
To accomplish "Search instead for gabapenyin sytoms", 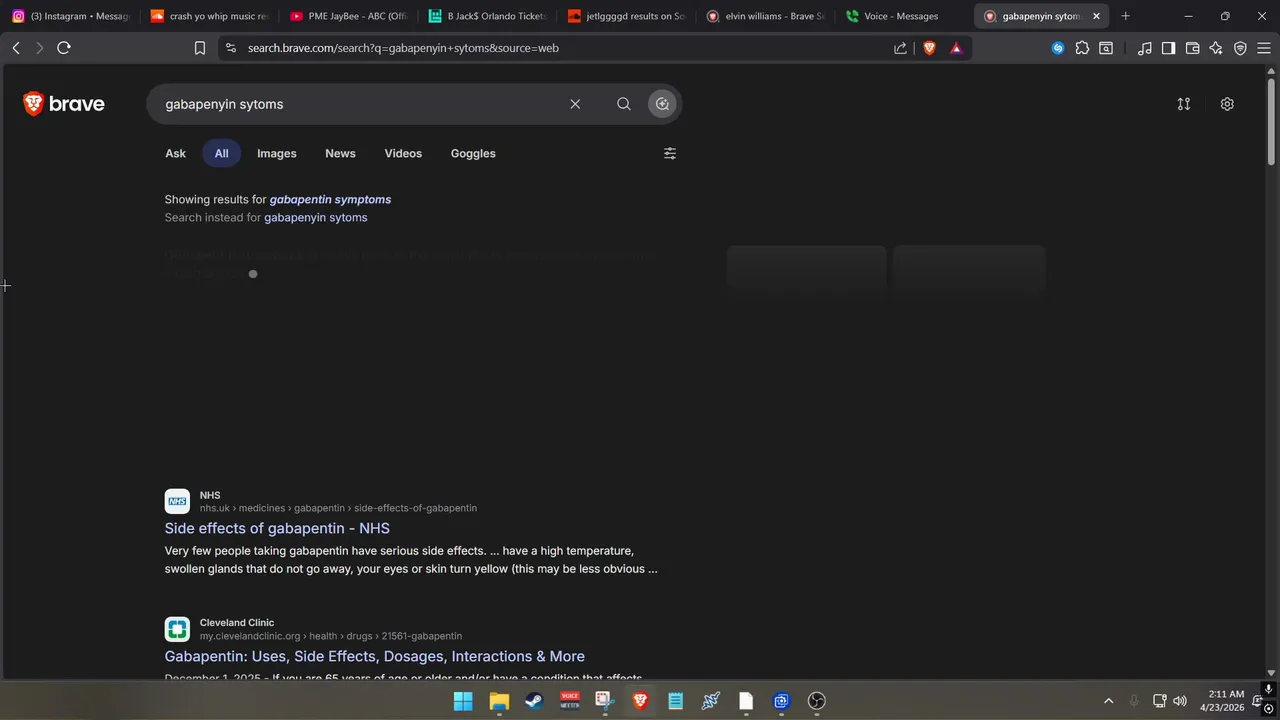I will (316, 217).
